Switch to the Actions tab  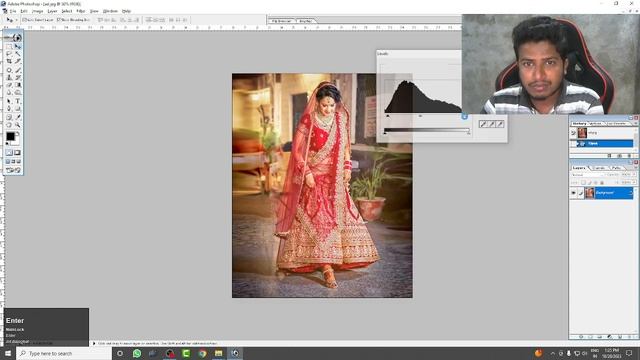595,123
